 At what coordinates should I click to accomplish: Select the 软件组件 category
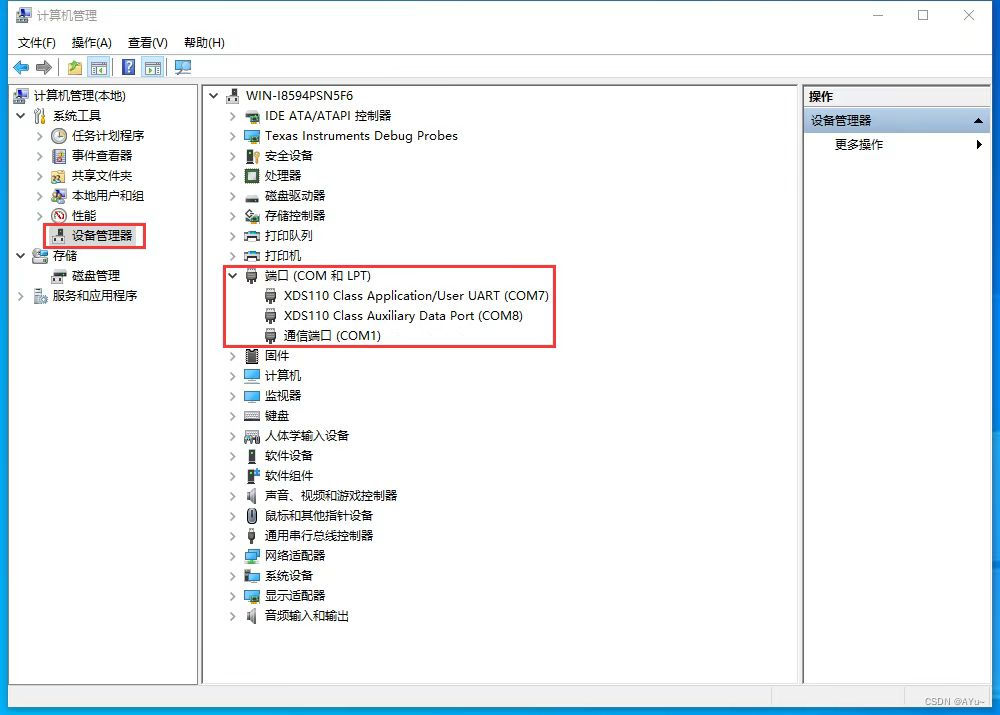click(289, 476)
